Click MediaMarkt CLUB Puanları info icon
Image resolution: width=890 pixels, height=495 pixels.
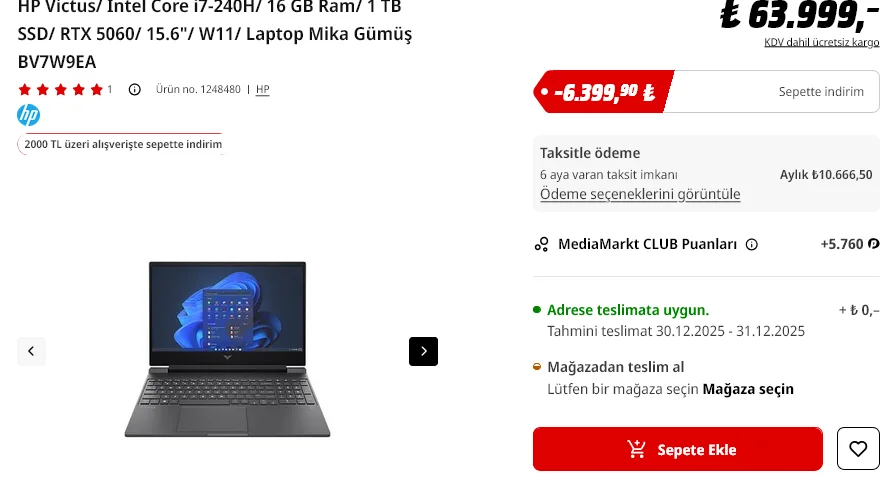[752, 245]
